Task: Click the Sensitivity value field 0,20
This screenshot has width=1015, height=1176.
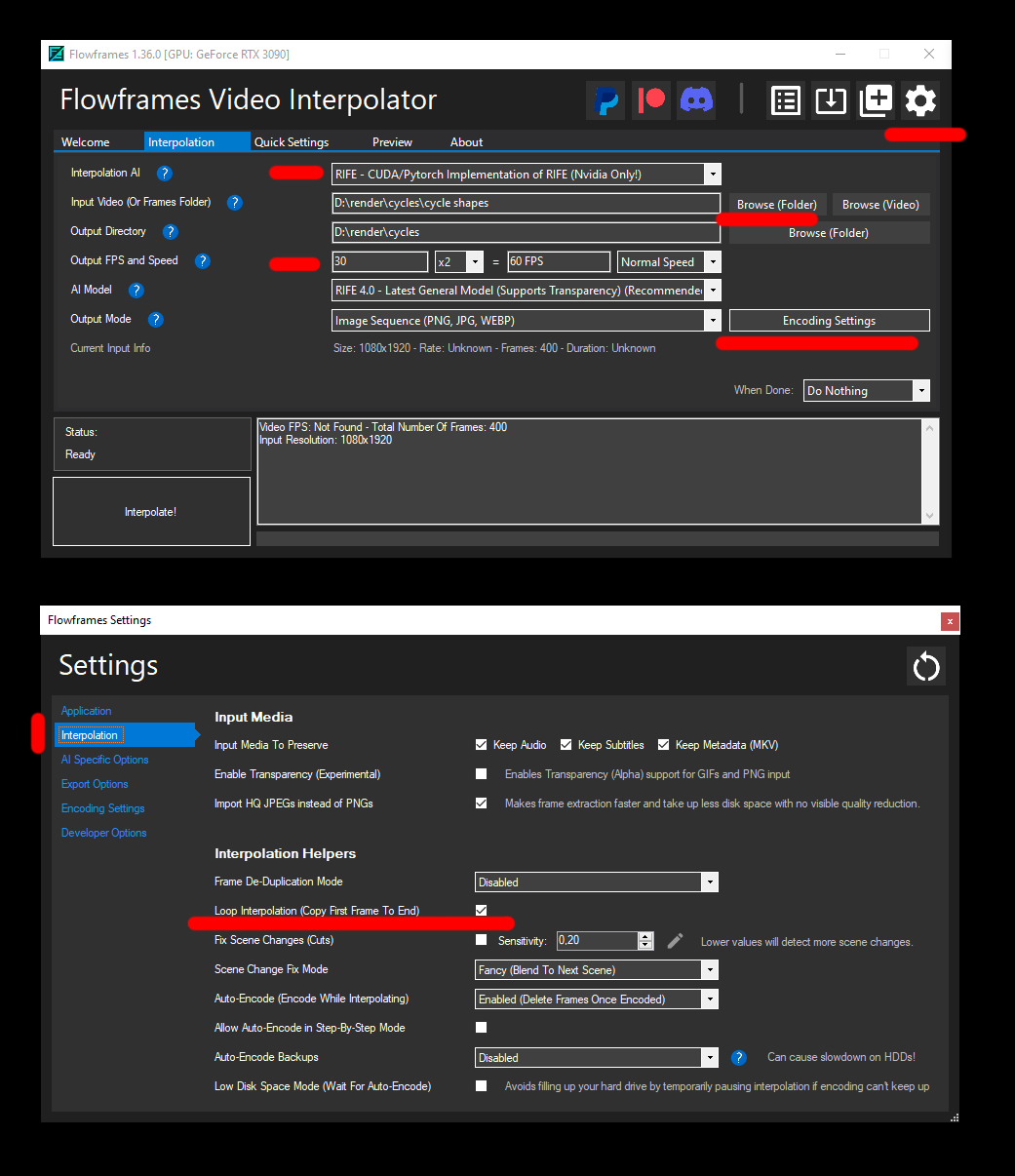Action: pyautogui.click(x=597, y=941)
